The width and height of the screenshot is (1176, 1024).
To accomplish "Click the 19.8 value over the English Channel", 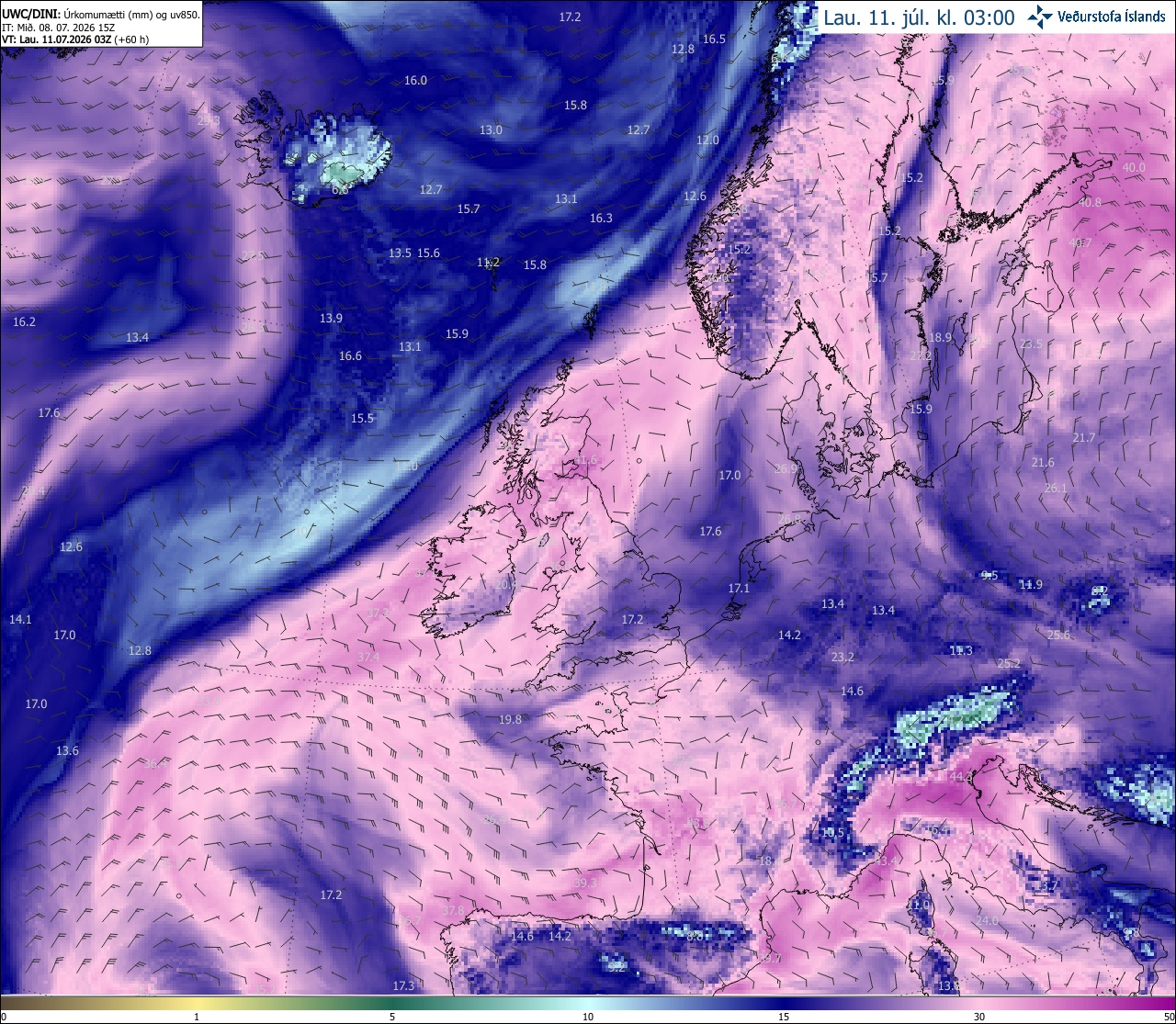I will [510, 719].
